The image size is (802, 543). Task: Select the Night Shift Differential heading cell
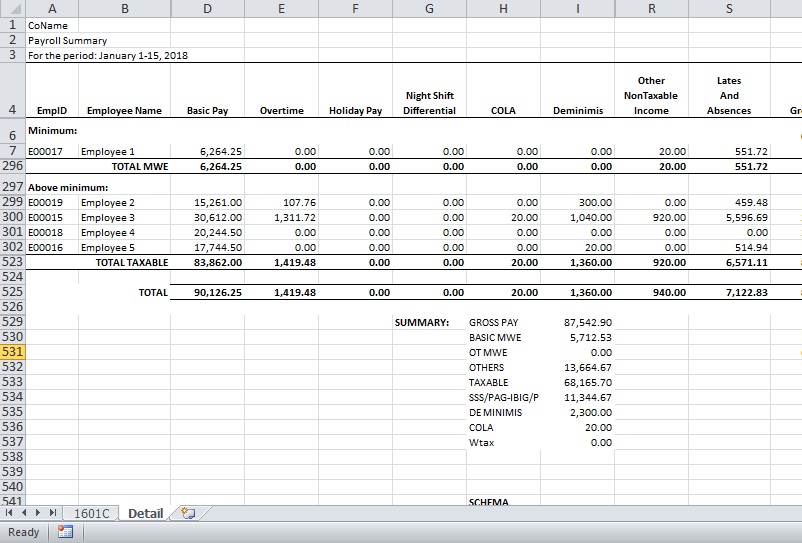point(429,103)
